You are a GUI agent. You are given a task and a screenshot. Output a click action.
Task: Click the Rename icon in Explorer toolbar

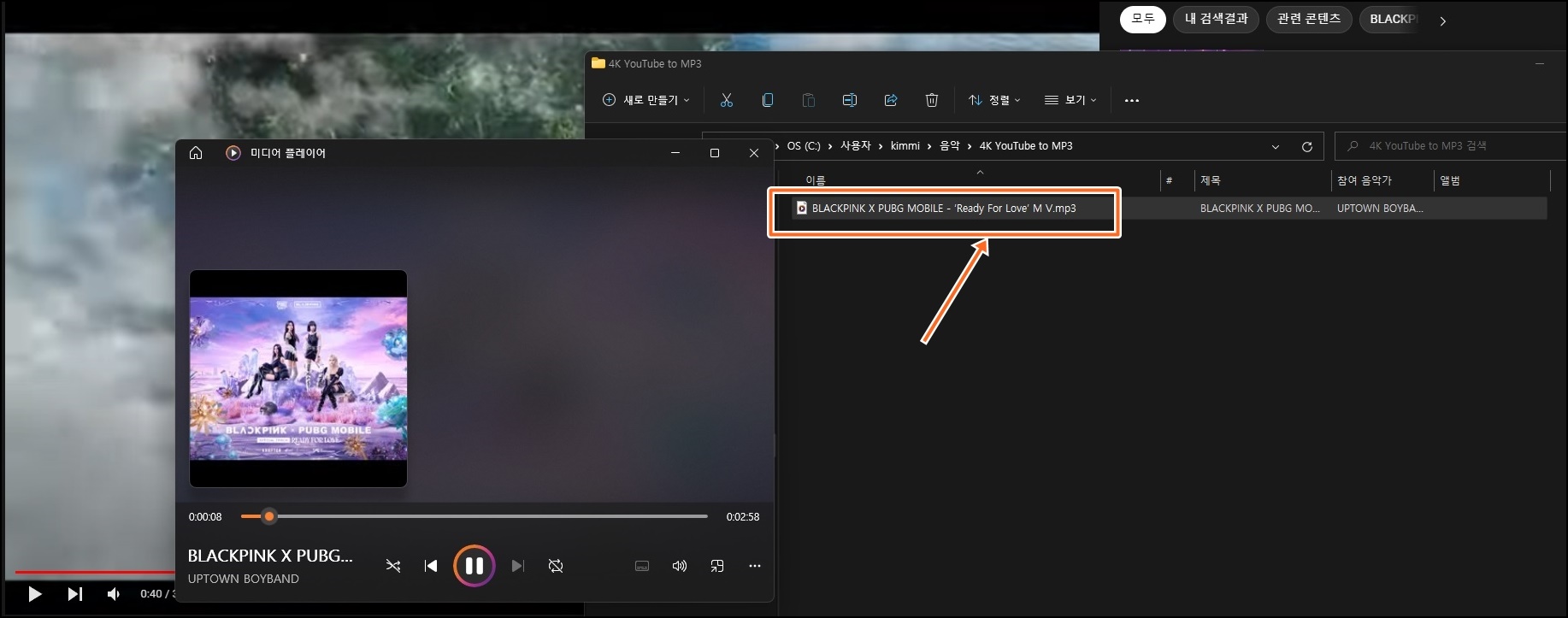pos(850,100)
